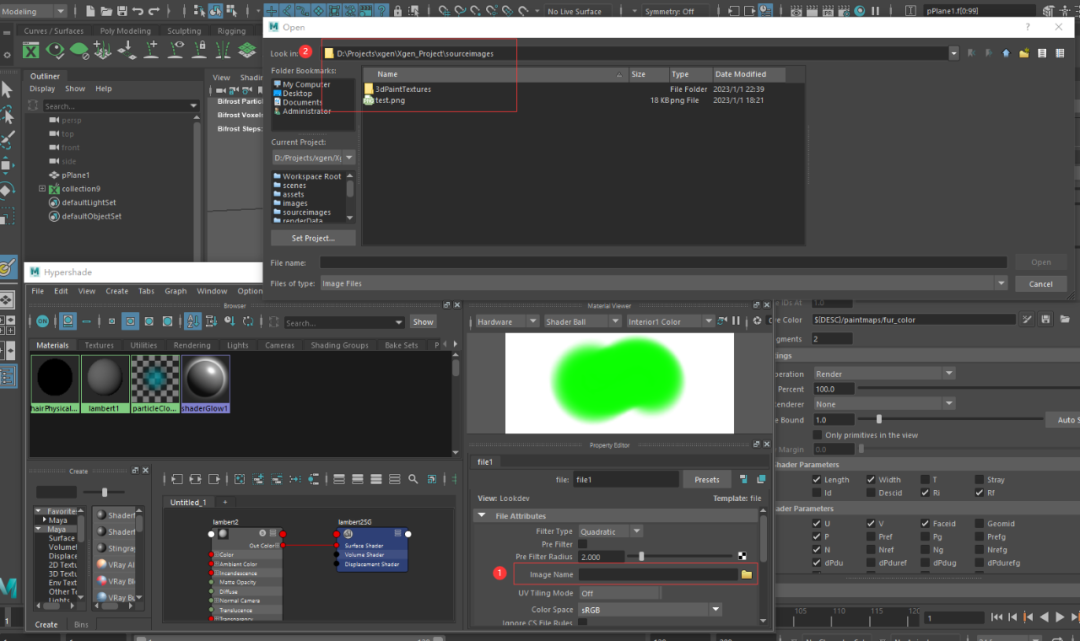This screenshot has width=1080, height=641.
Task: Click the save icon next to fur_color path
Action: tap(1046, 319)
